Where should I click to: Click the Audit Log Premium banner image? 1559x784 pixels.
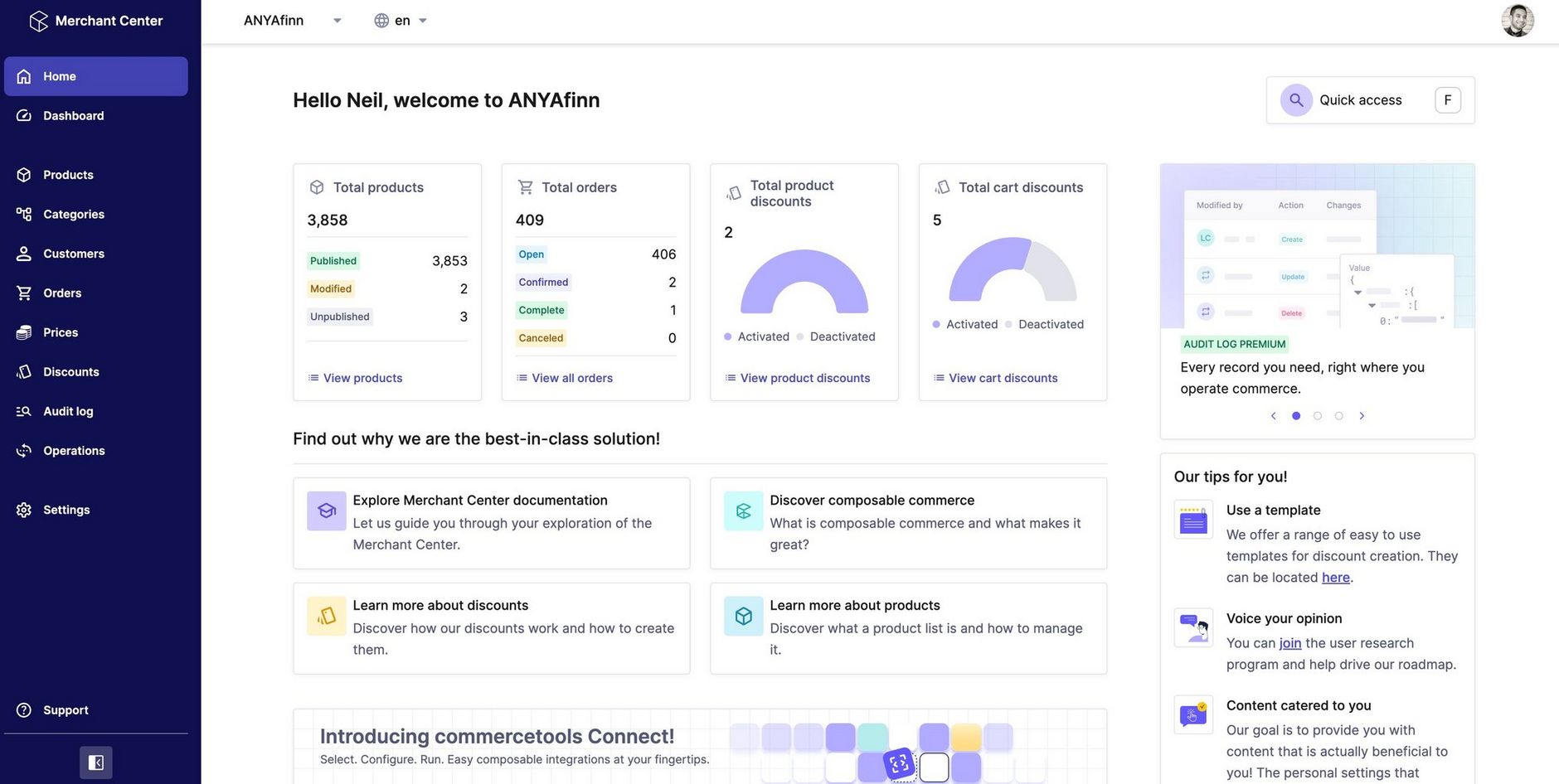coord(1317,246)
